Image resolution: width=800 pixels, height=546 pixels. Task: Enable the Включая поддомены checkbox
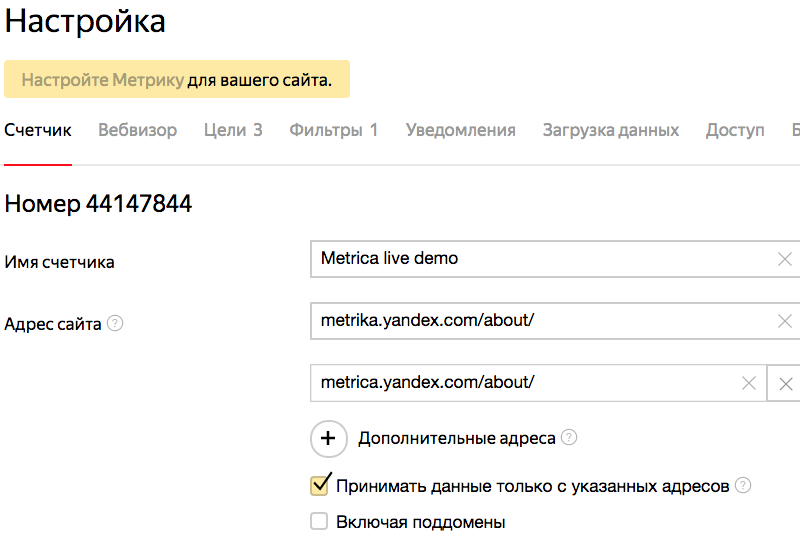319,522
